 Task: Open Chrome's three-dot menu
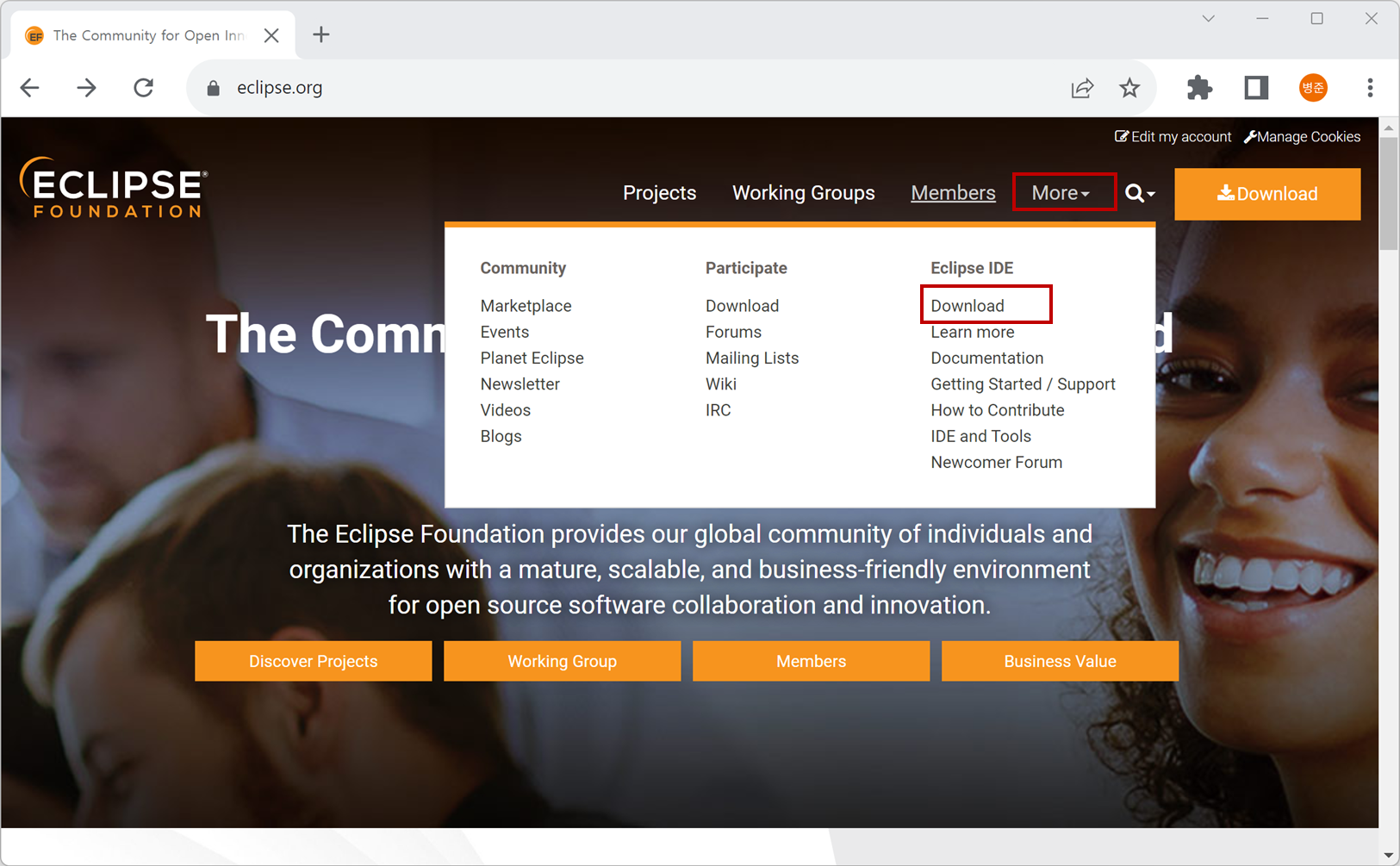[x=1370, y=87]
